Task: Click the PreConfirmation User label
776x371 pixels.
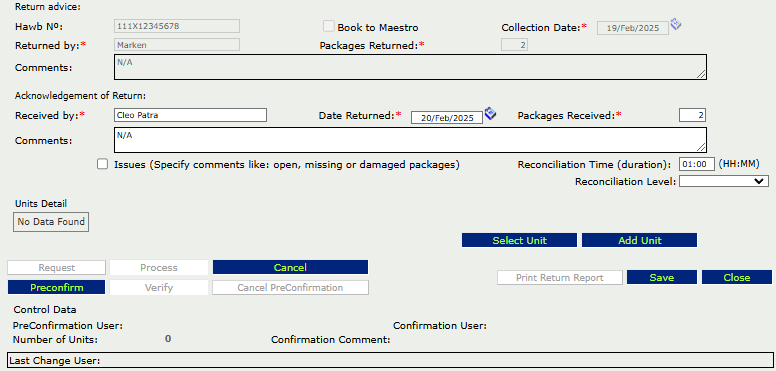Action: pyautogui.click(x=68, y=325)
